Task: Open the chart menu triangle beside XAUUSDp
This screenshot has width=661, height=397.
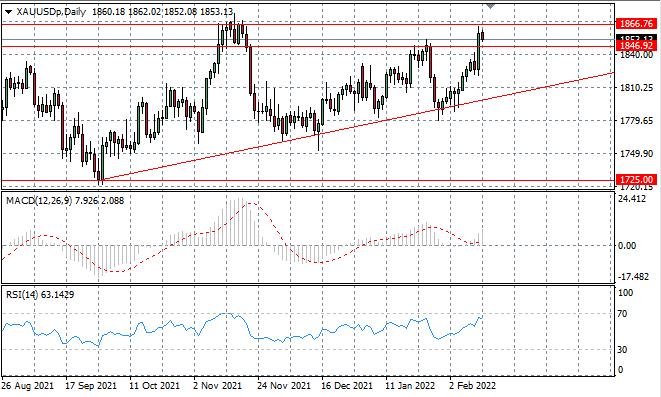Action: click(8, 12)
